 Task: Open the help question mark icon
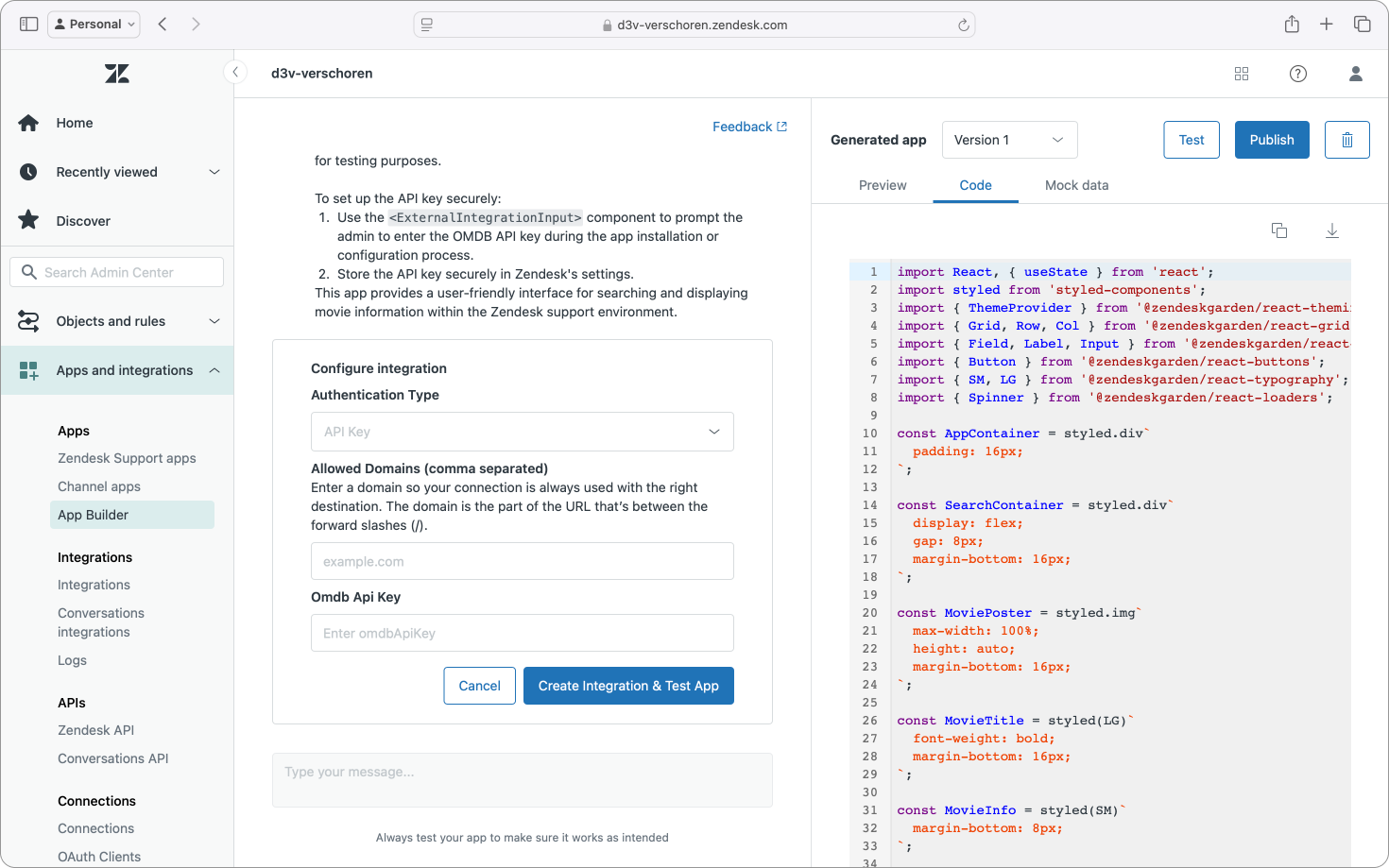pyautogui.click(x=1298, y=74)
